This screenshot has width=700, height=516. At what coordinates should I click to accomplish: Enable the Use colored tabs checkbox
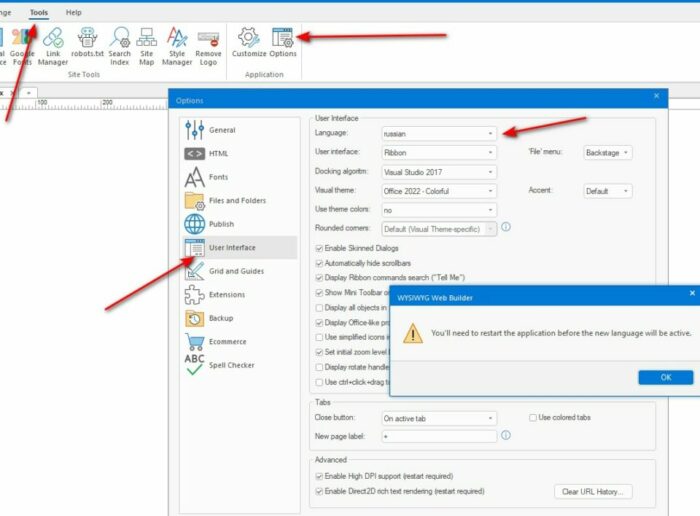(533, 417)
